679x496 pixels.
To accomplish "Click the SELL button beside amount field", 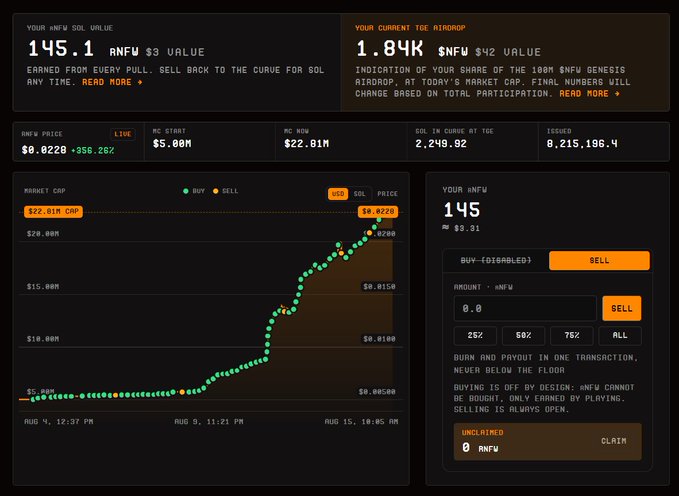I will tap(621, 308).
